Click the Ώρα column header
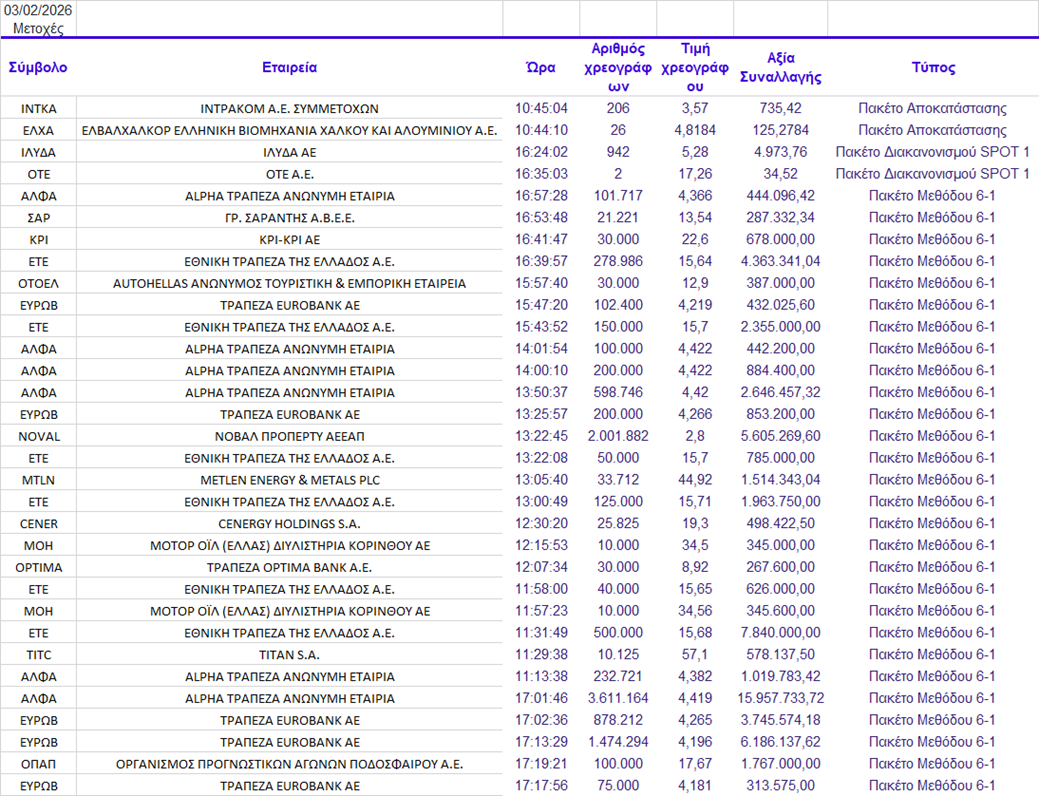The image size is (1039, 796). pos(541,68)
